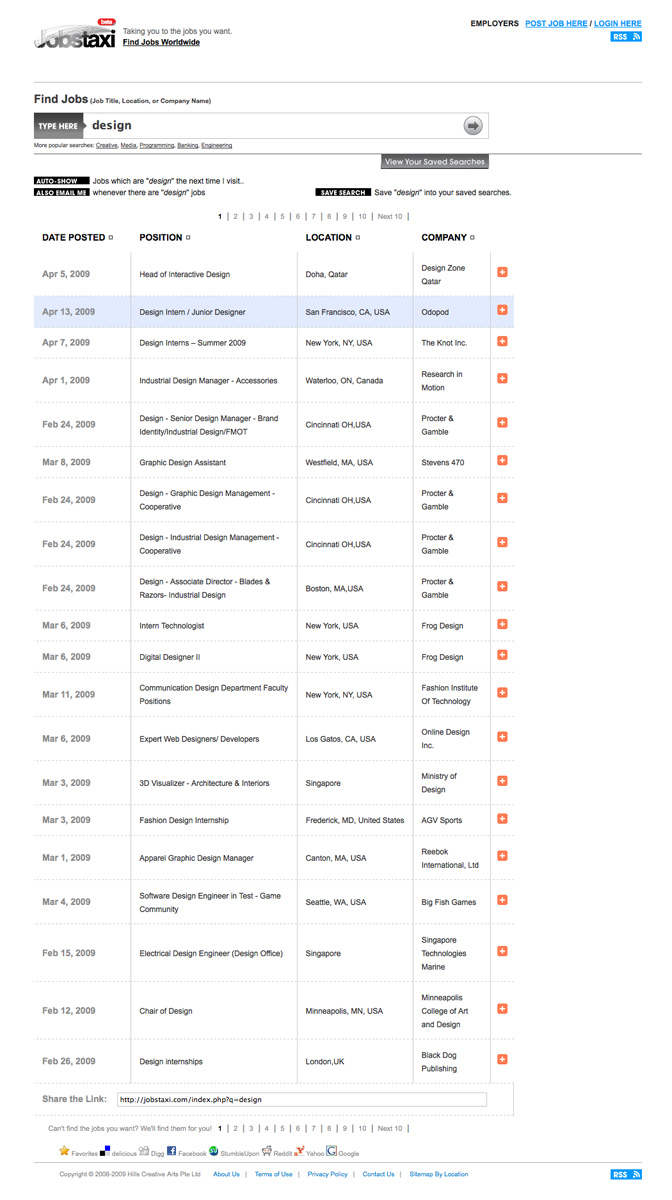Image resolution: width=672 pixels, height=1200 pixels.
Task: Toggle ALSO EMAIL ME for design jobs
Action: click(61, 192)
